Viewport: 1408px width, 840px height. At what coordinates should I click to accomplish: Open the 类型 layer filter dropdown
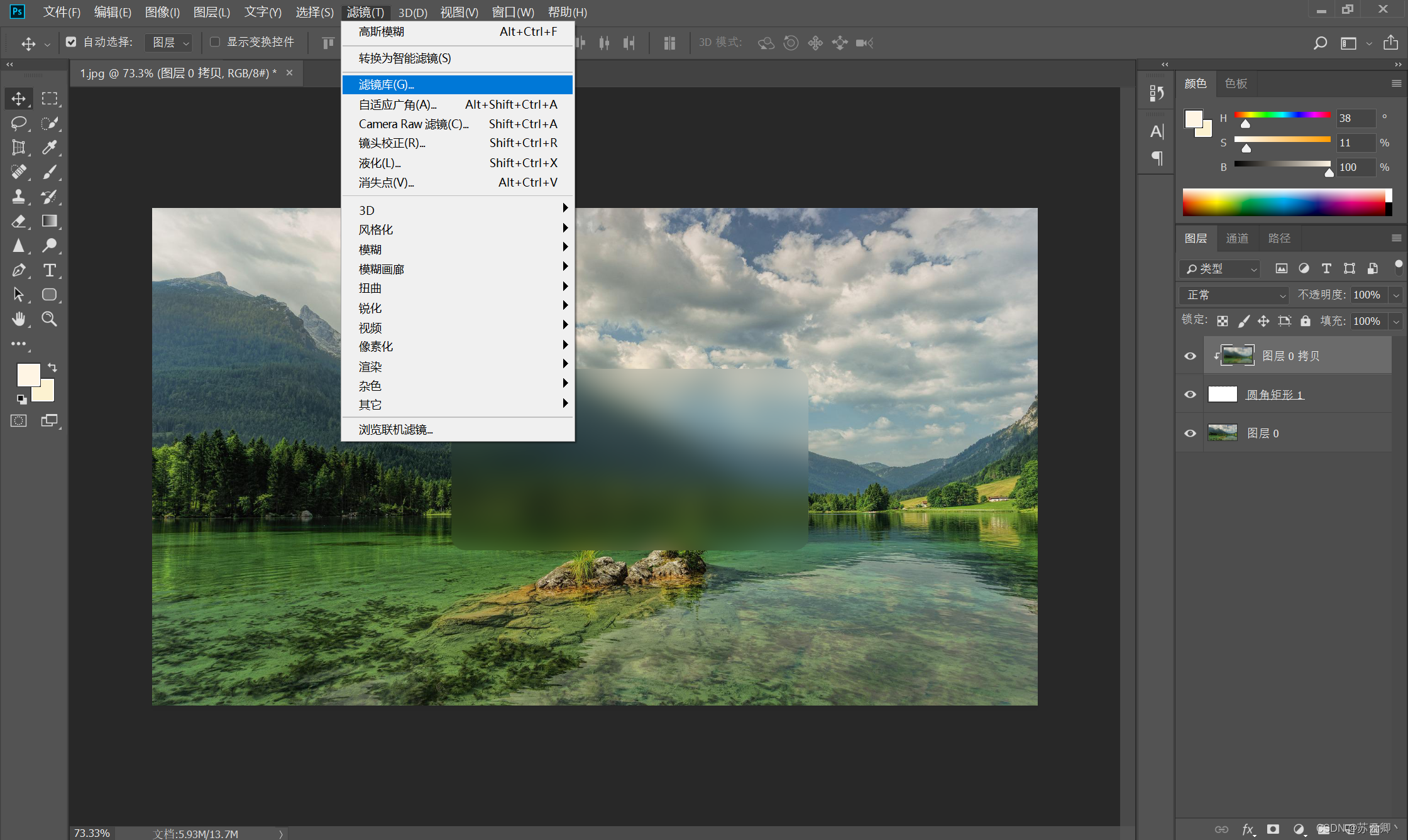[x=1220, y=269]
